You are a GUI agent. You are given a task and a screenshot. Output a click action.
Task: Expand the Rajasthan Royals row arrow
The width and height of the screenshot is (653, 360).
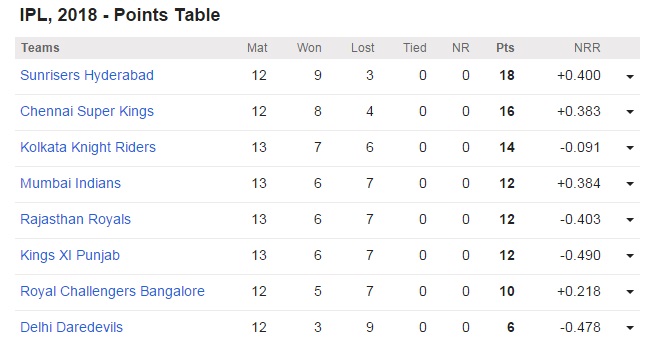630,220
